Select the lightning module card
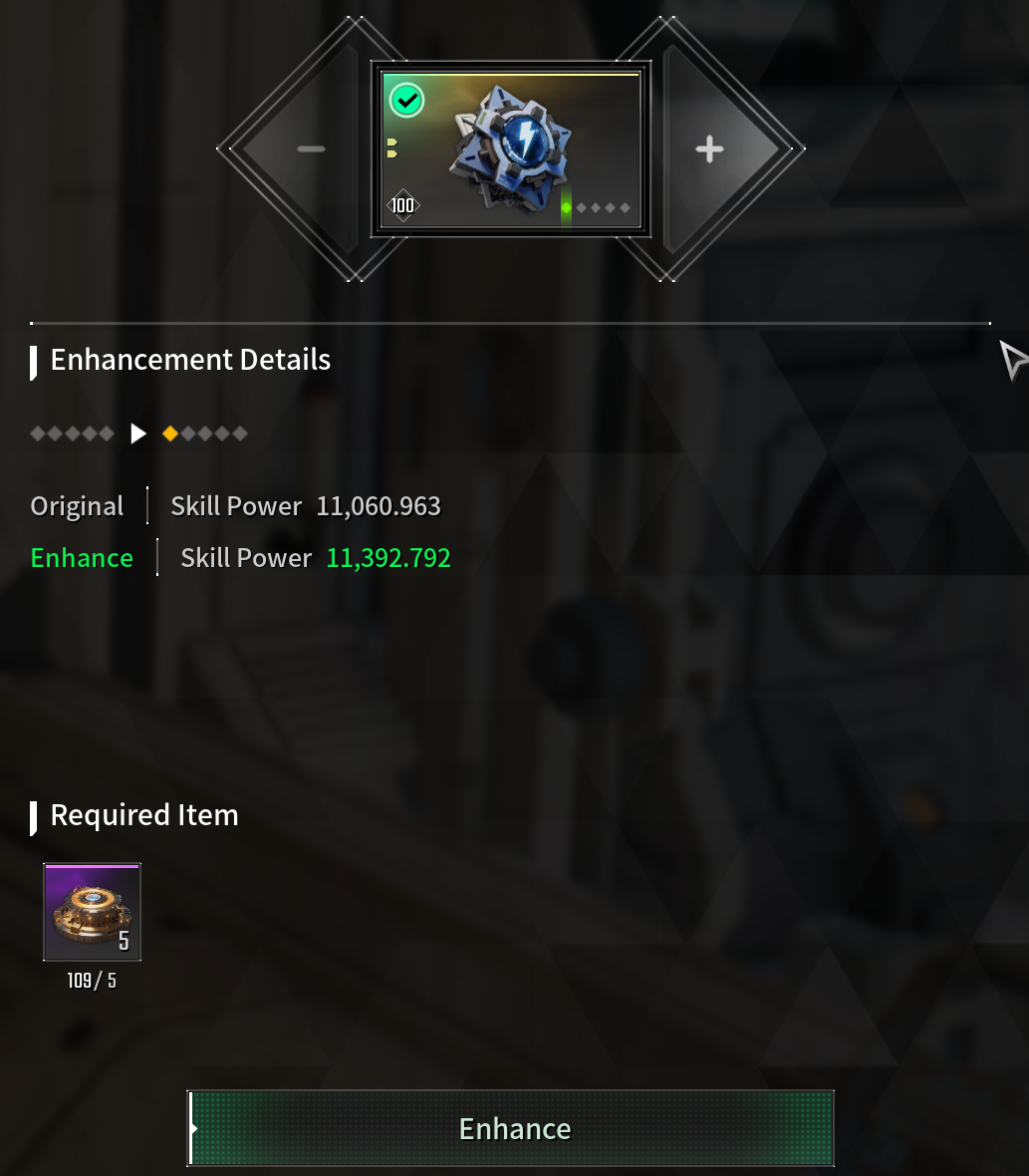The image size is (1029, 1176). pos(511,149)
